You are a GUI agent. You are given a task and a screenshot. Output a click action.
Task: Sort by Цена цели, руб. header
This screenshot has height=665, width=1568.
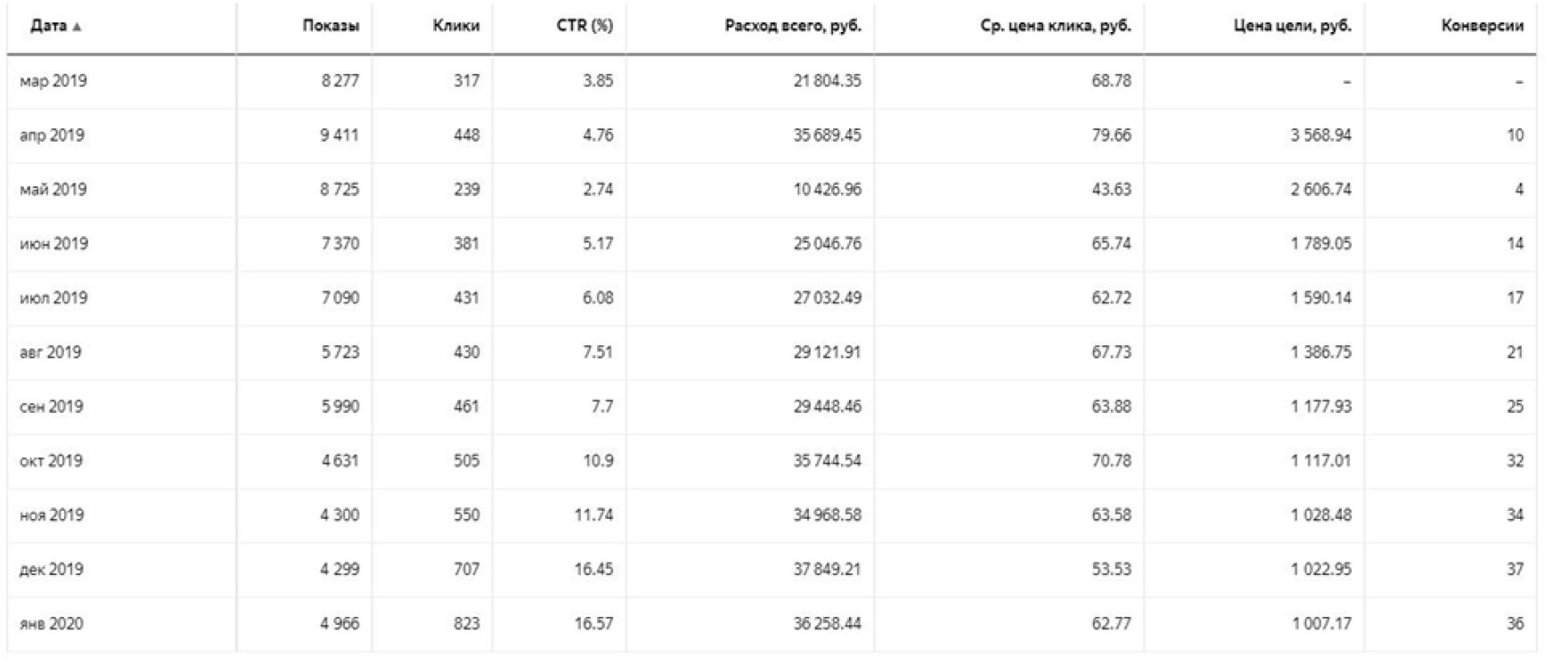tap(1292, 26)
